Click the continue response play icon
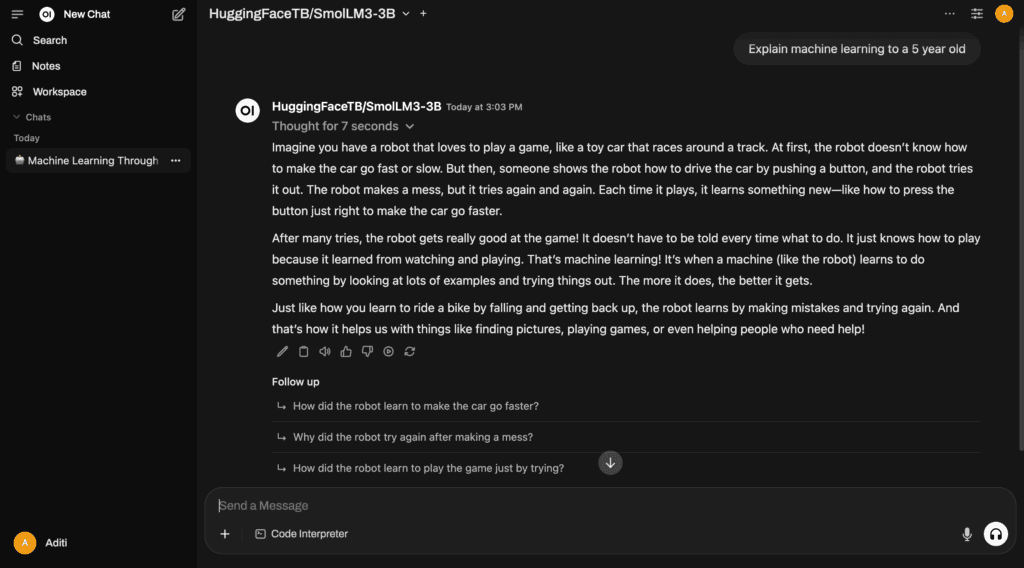Image resolution: width=1024 pixels, height=568 pixels. tap(389, 351)
